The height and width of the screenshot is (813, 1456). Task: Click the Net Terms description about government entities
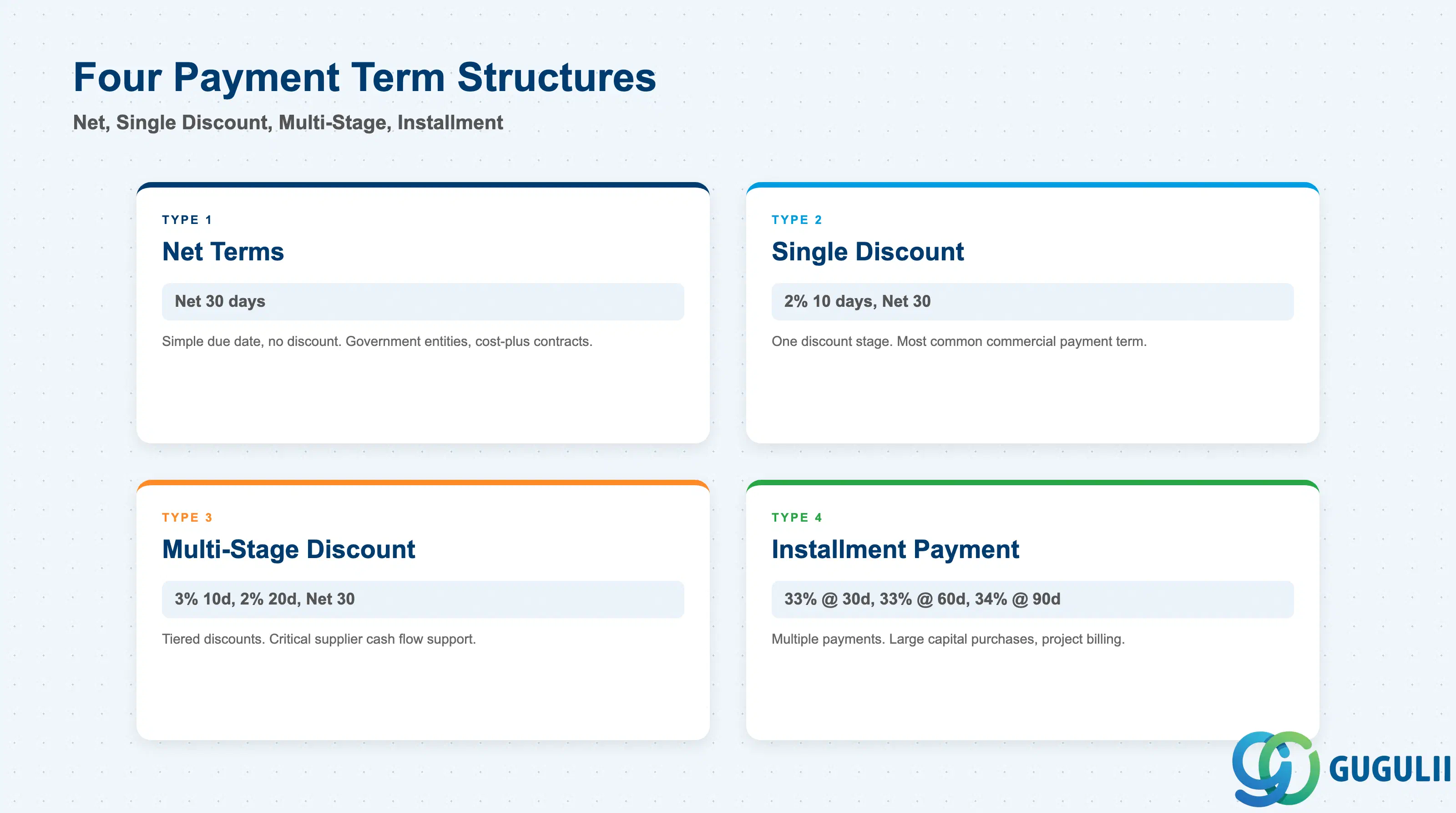377,341
